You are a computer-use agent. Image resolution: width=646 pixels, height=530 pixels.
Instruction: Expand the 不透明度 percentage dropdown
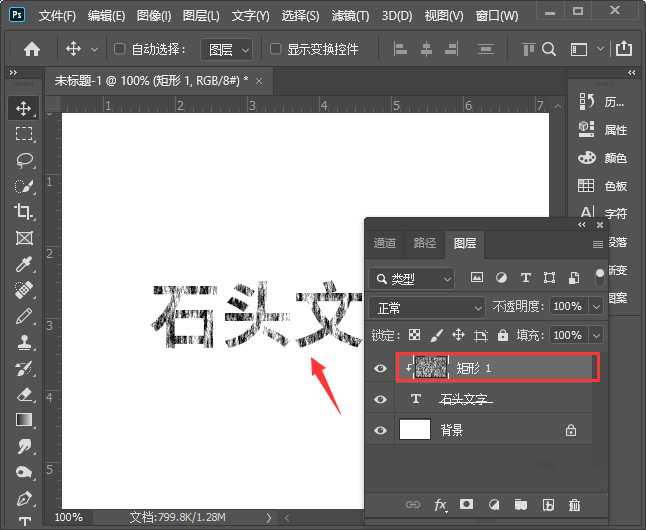596,307
